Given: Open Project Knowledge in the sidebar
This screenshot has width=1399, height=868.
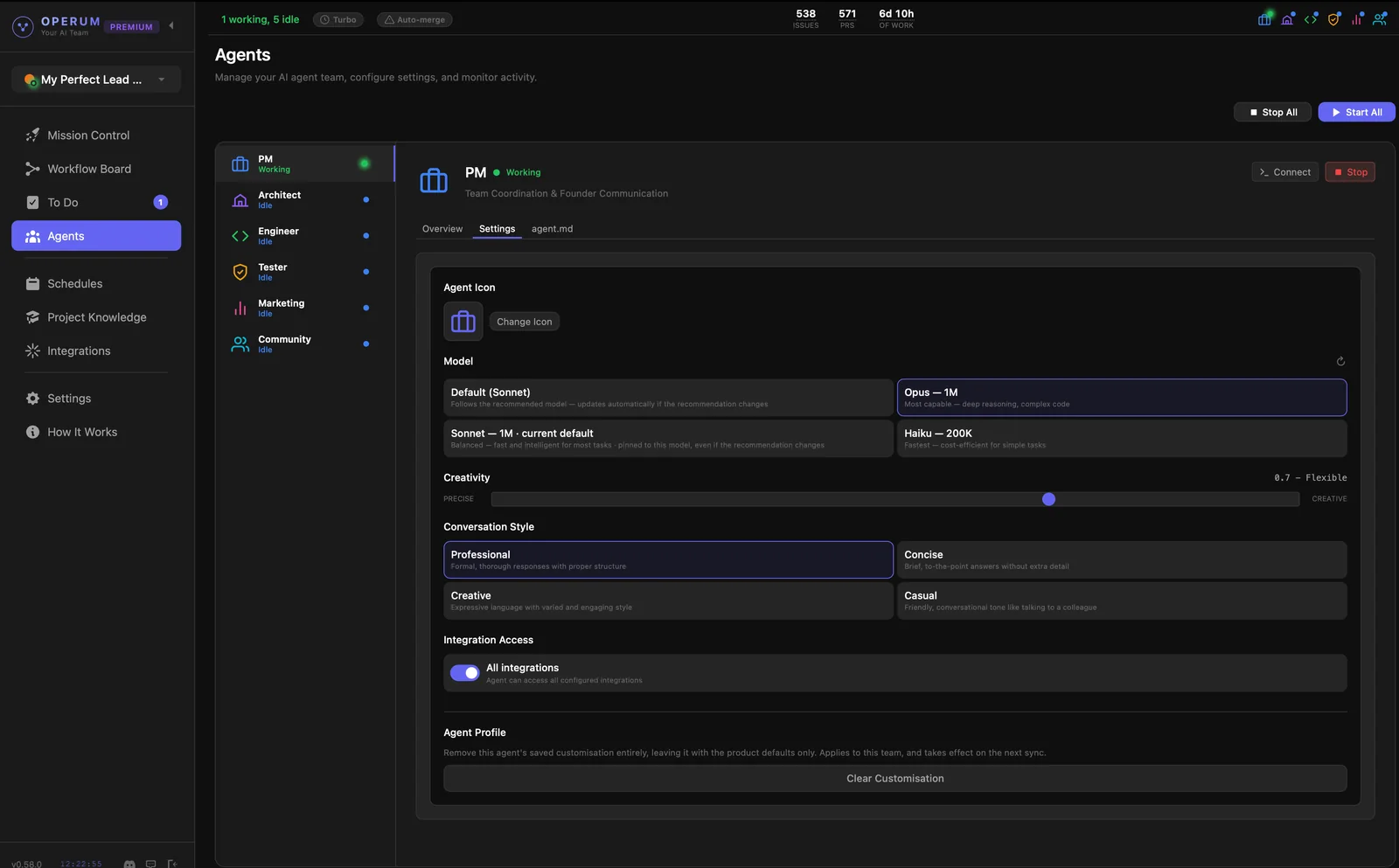Looking at the screenshot, I should [x=96, y=317].
